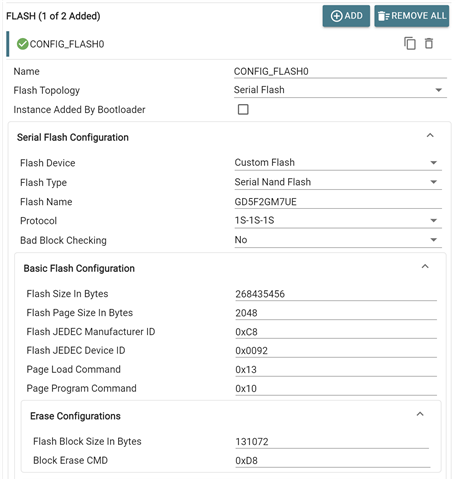Screen dimensions: 455x480
Task: Collapse the Erase Configurations section
Action: click(x=420, y=414)
